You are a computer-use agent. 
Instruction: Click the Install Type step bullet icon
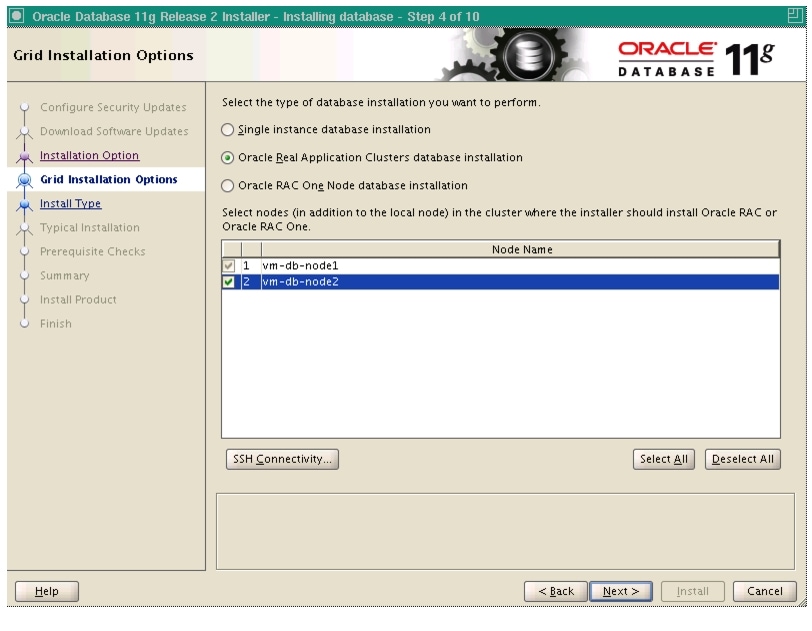pyautogui.click(x=24, y=204)
